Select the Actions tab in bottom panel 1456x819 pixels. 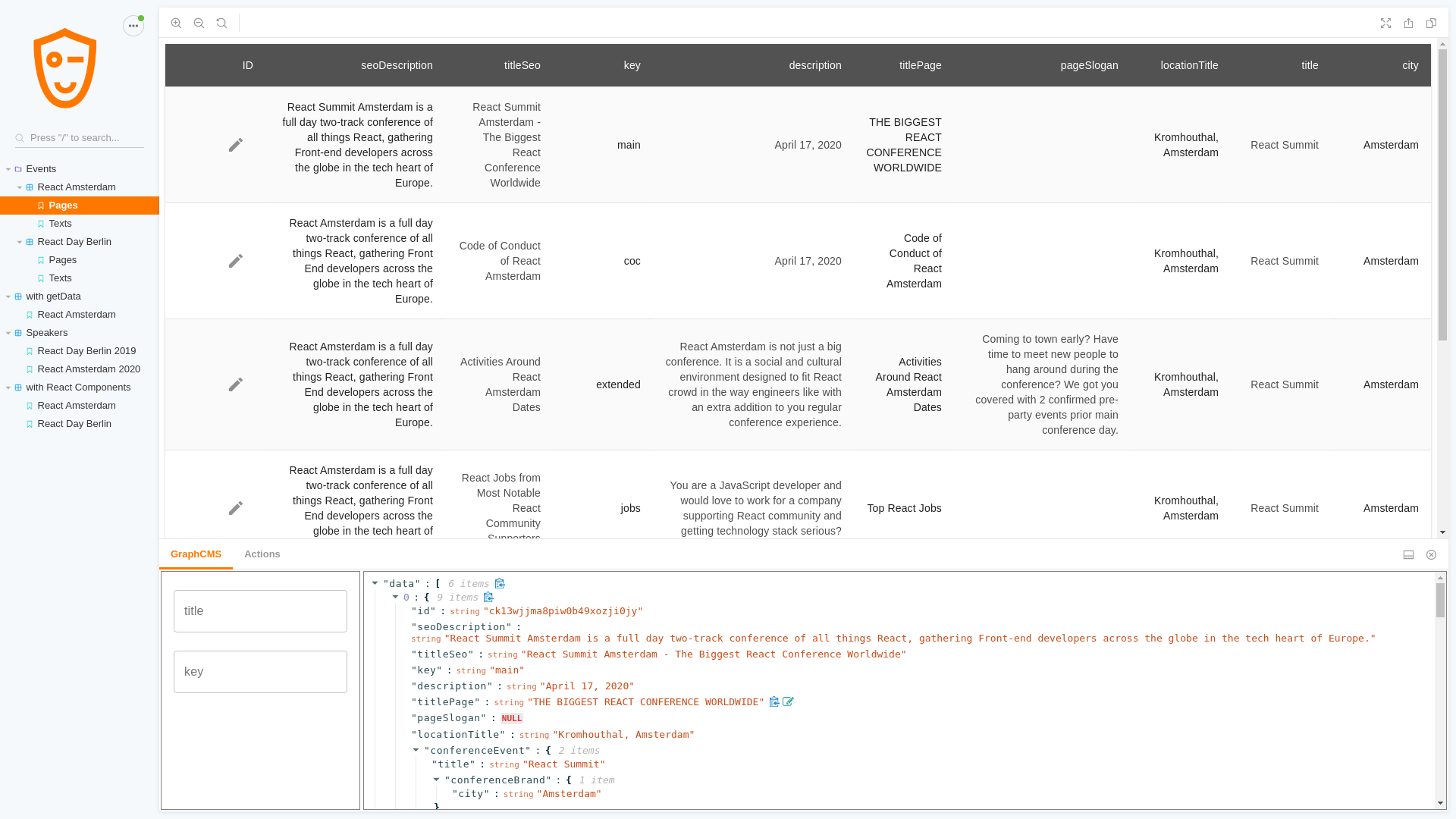click(x=262, y=554)
